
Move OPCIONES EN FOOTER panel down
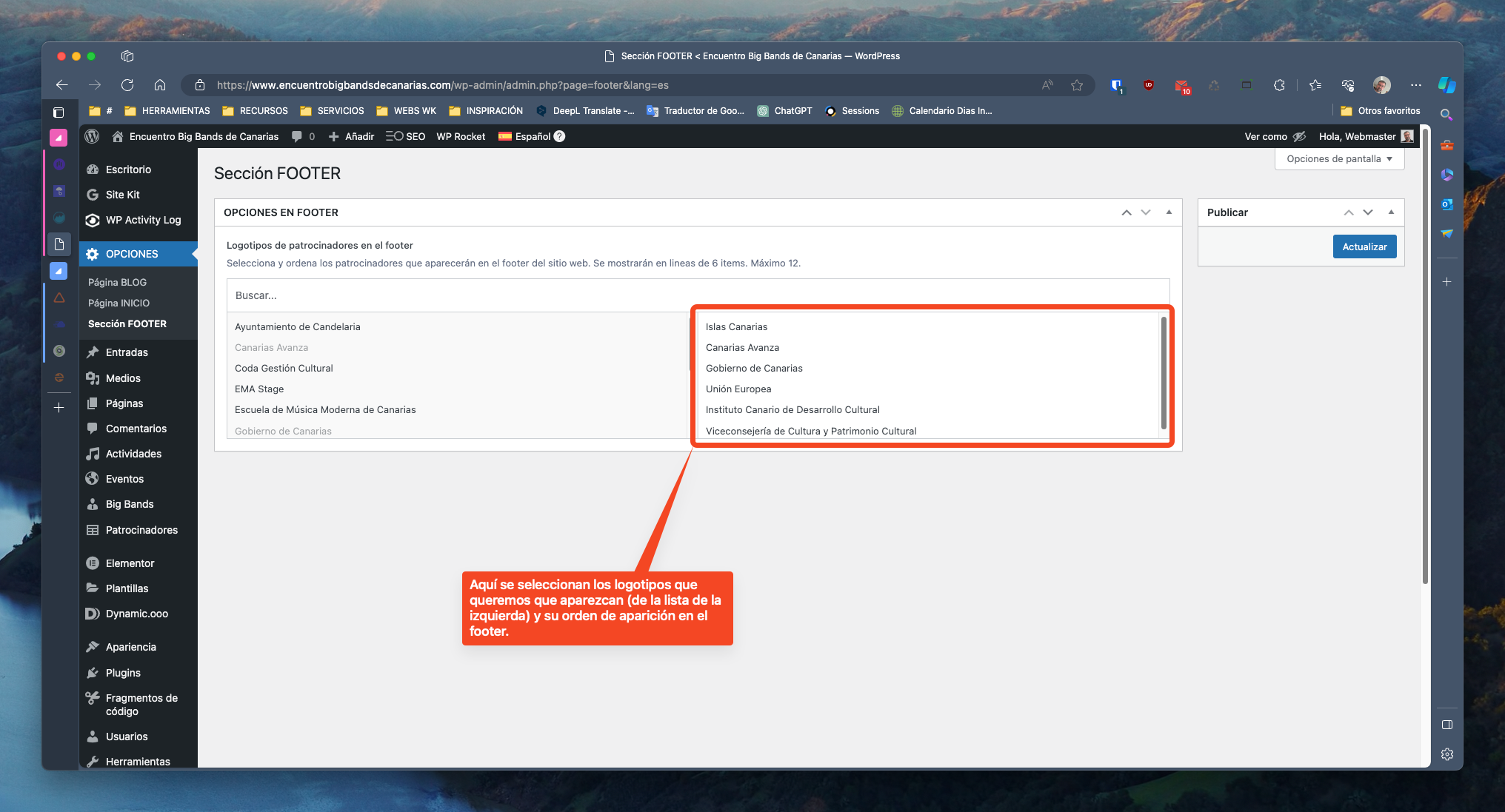click(x=1146, y=212)
